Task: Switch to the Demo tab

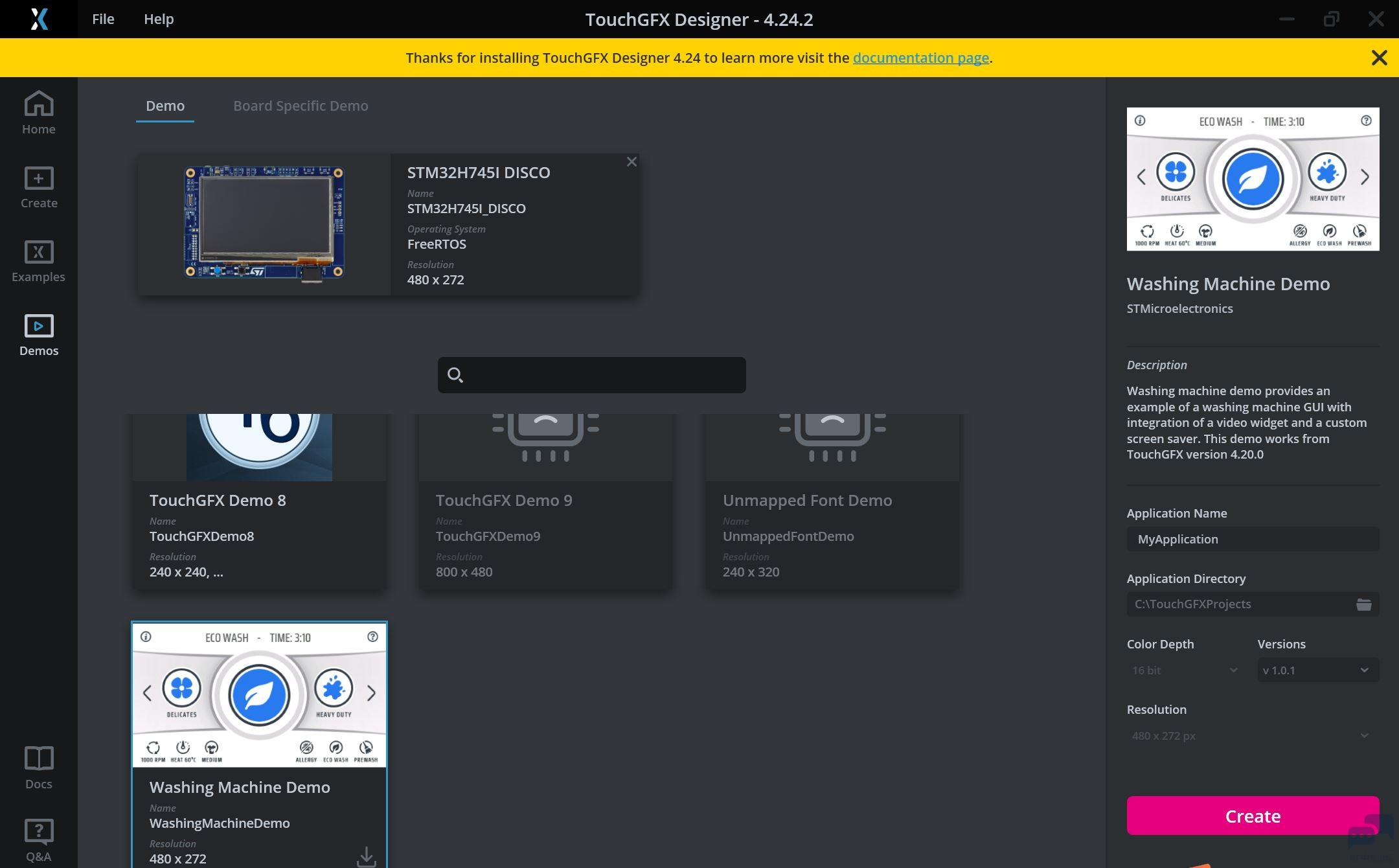Action: coord(165,106)
